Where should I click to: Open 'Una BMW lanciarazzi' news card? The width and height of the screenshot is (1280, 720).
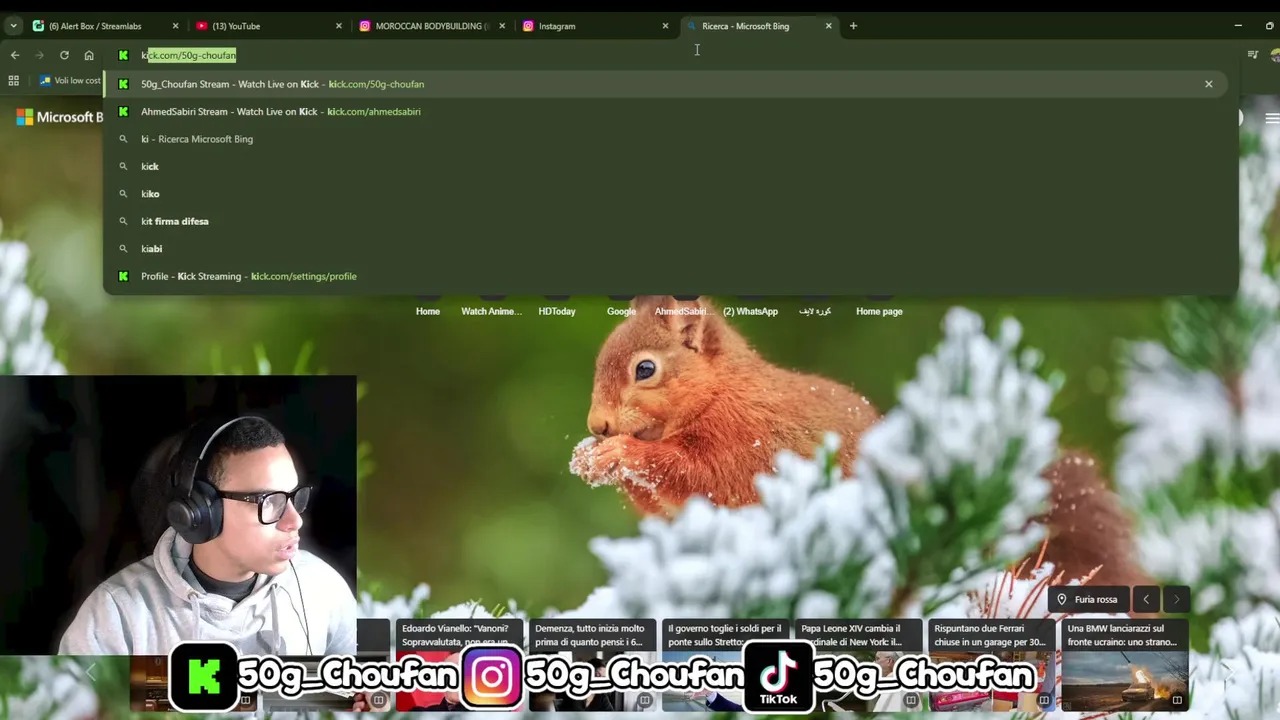tap(1124, 665)
